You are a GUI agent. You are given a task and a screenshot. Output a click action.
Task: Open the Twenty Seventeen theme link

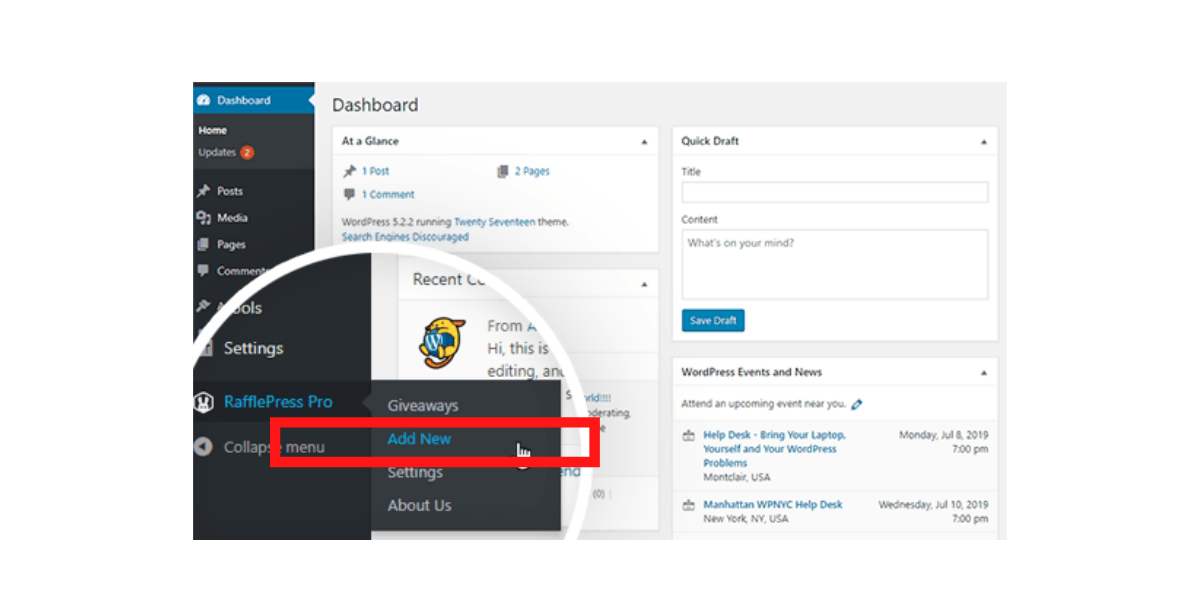click(494, 222)
